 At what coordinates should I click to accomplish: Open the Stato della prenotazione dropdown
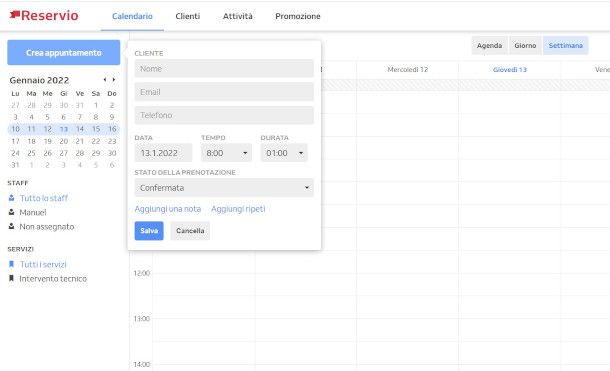coord(224,187)
